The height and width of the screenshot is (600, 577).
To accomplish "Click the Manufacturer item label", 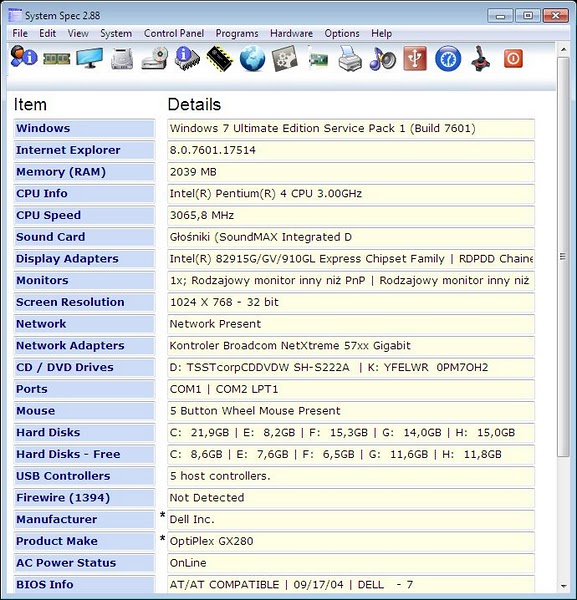I will point(84,519).
